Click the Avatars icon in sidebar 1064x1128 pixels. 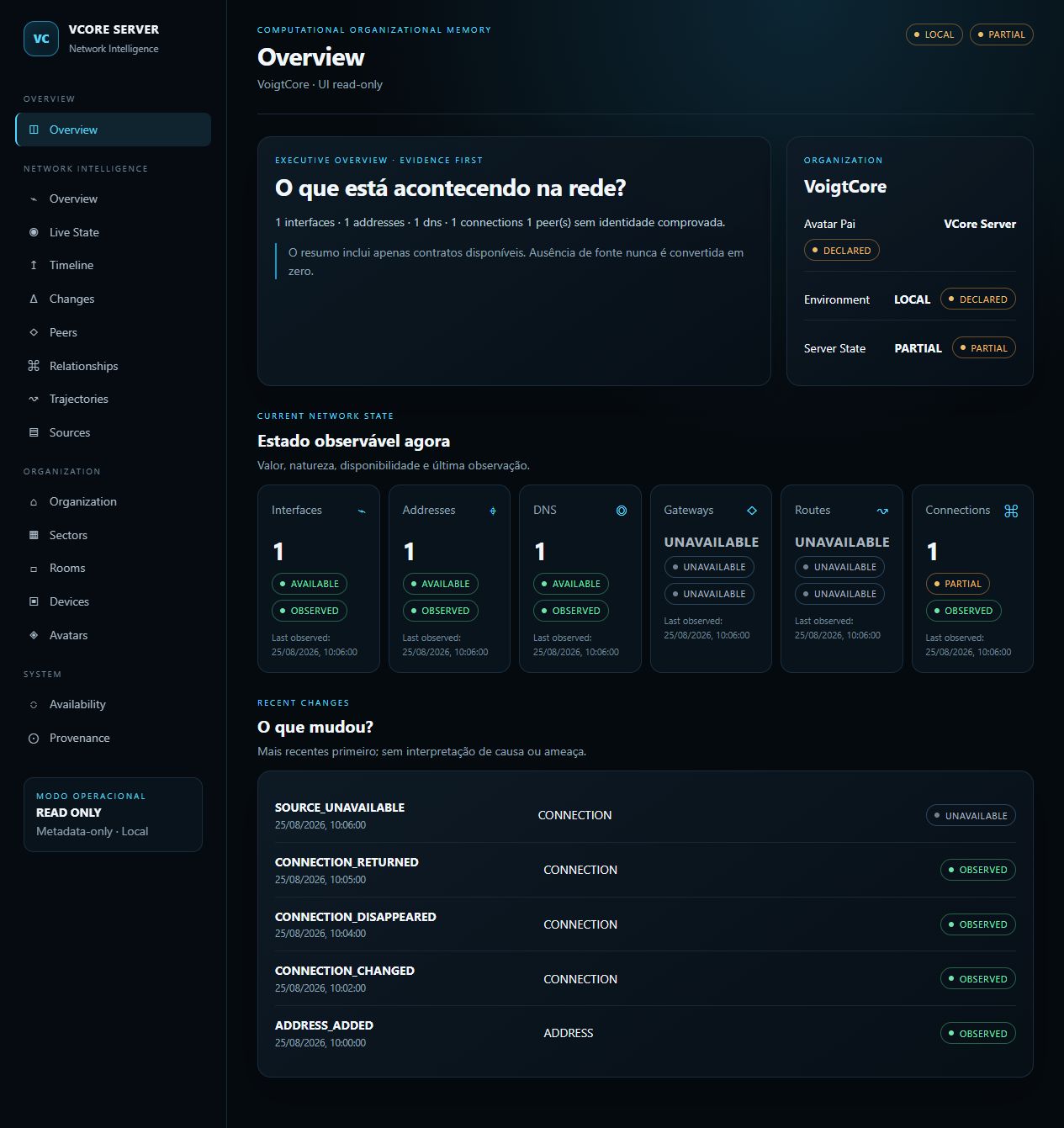pos(34,635)
